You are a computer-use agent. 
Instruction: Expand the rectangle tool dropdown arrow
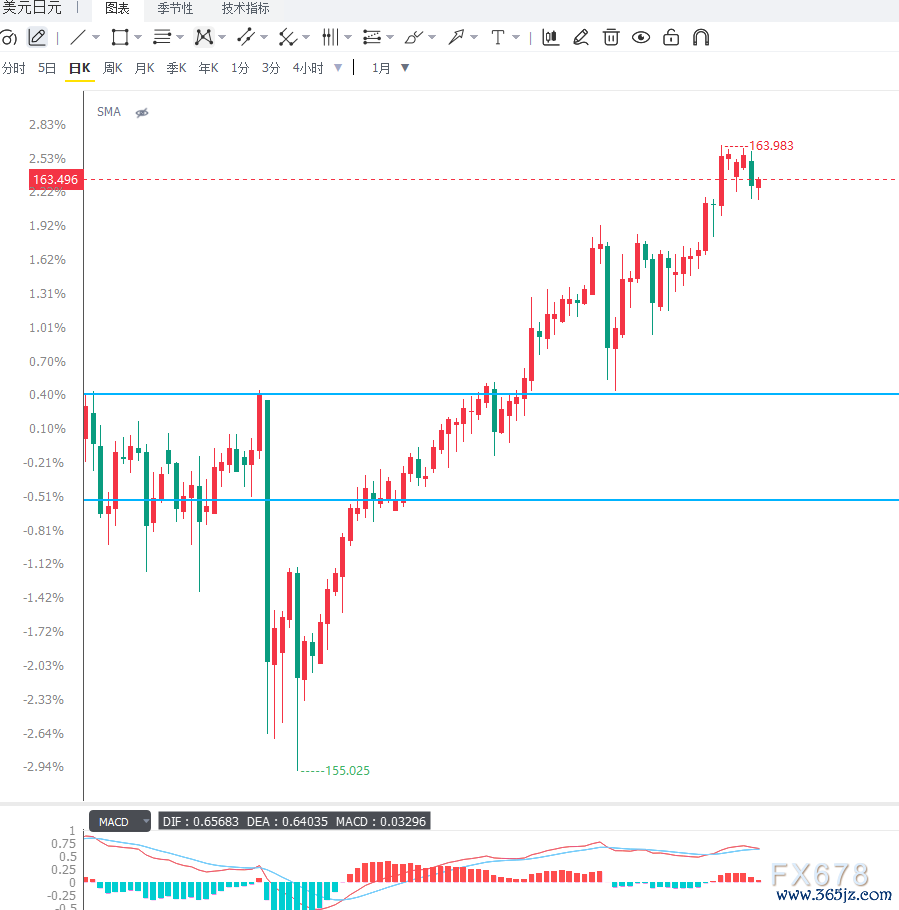point(138,38)
